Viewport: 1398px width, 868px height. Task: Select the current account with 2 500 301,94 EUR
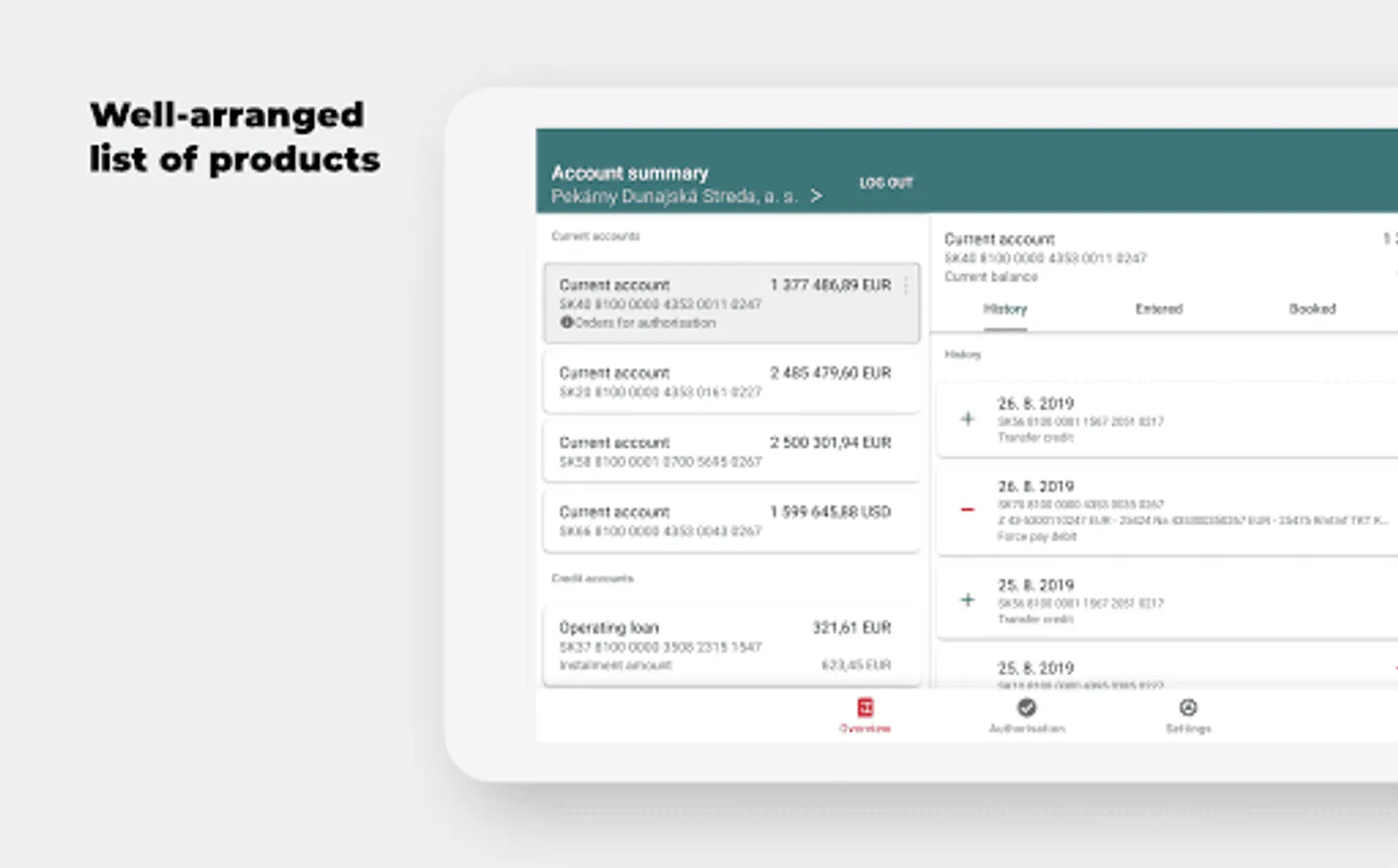[x=731, y=451]
